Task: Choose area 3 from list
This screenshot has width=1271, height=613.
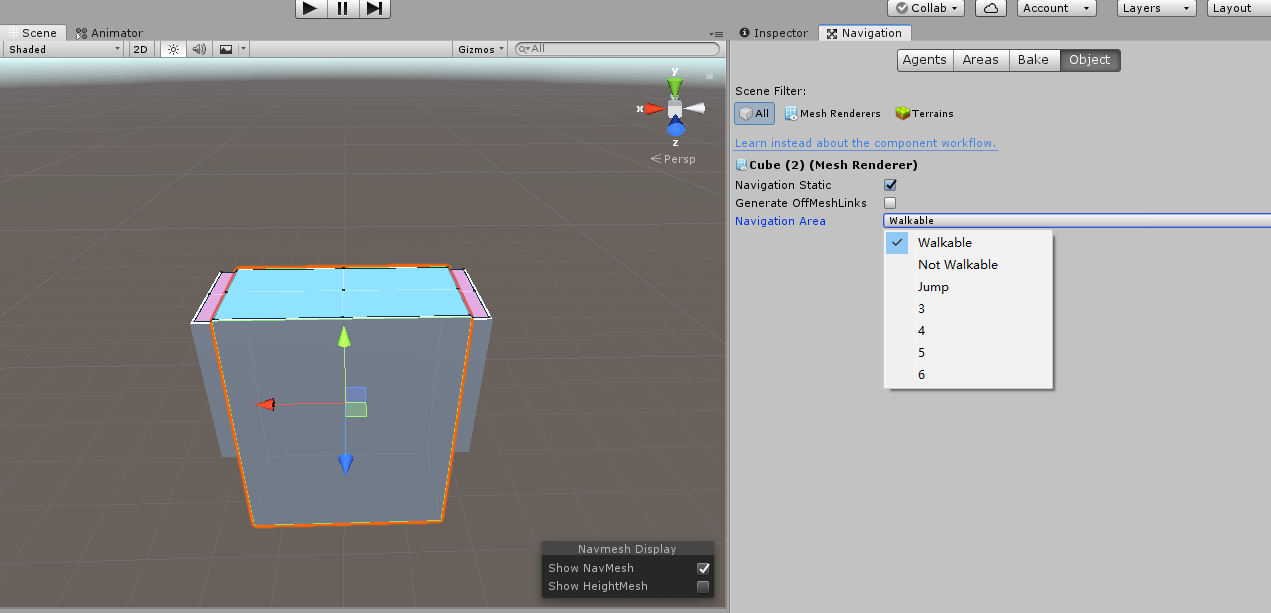Action: tap(968, 309)
